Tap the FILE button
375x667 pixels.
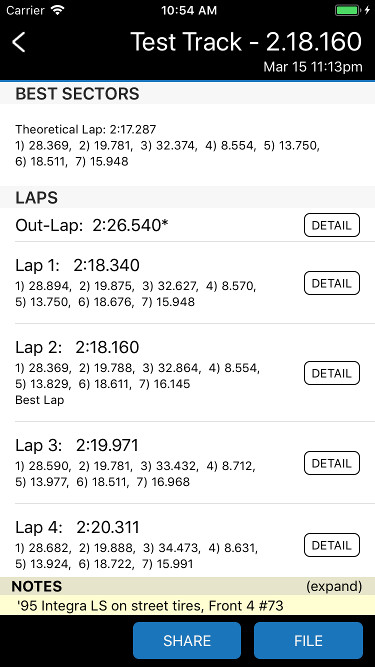[308, 641]
